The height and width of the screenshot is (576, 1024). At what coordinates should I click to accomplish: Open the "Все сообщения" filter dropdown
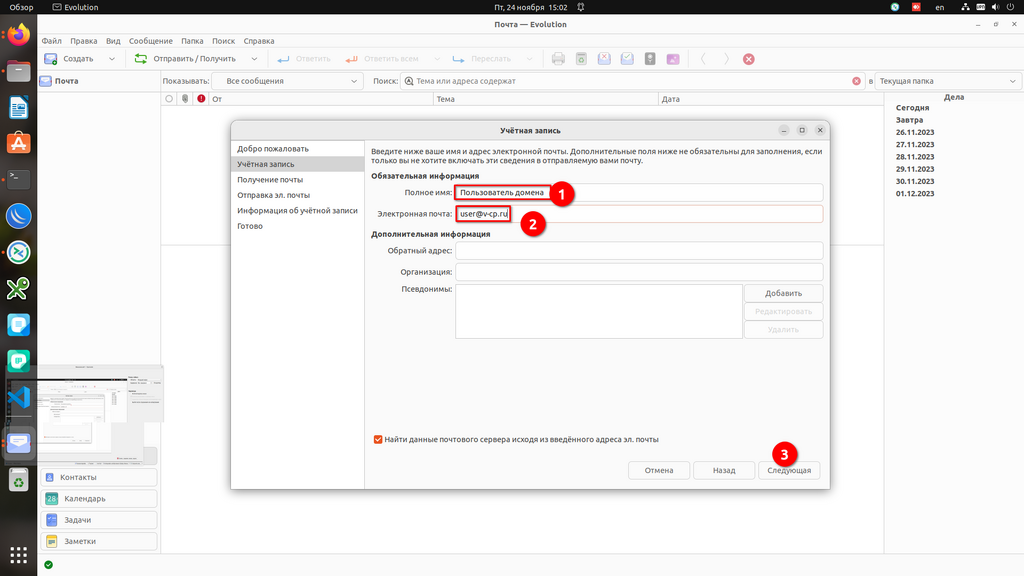point(288,81)
